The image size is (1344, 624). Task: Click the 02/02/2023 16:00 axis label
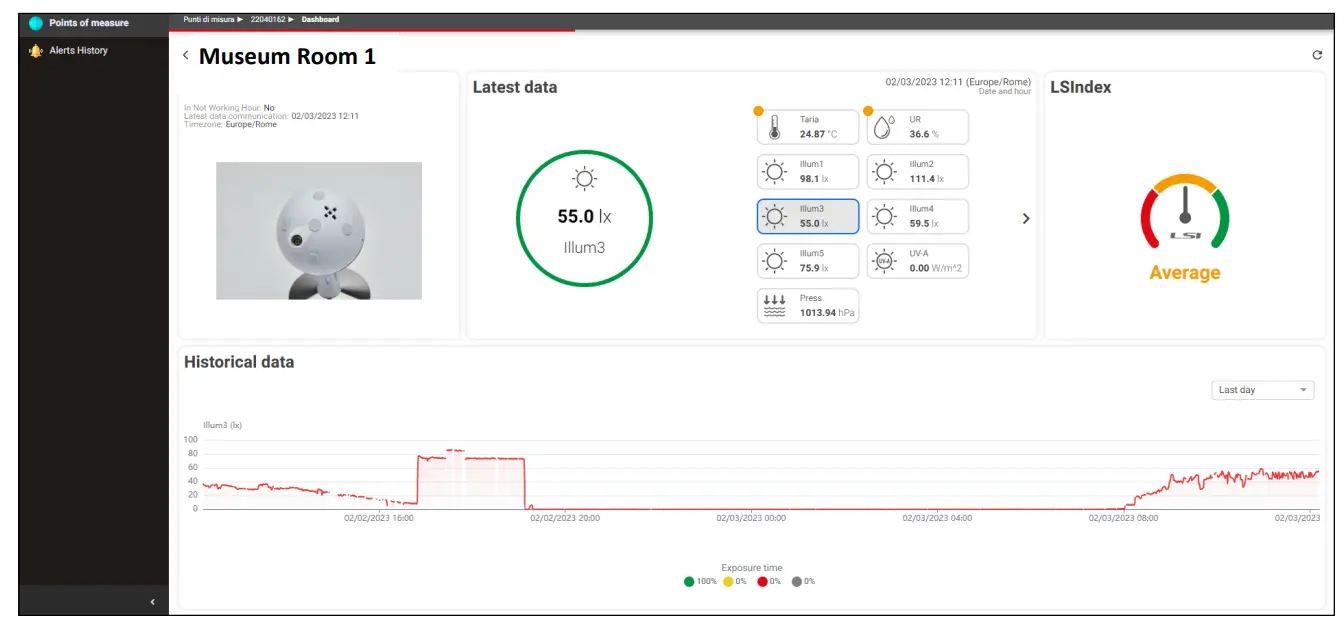click(379, 518)
